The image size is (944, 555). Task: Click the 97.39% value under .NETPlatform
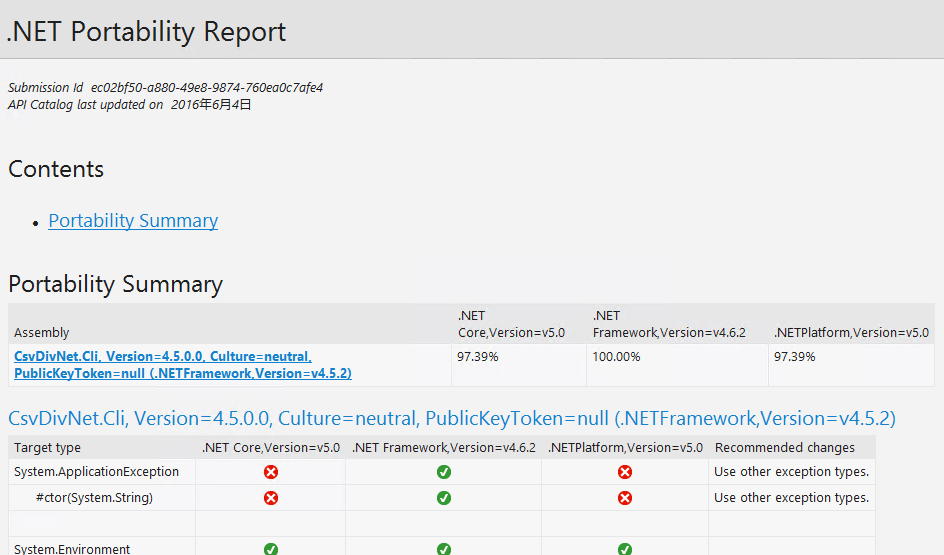[x=794, y=357]
